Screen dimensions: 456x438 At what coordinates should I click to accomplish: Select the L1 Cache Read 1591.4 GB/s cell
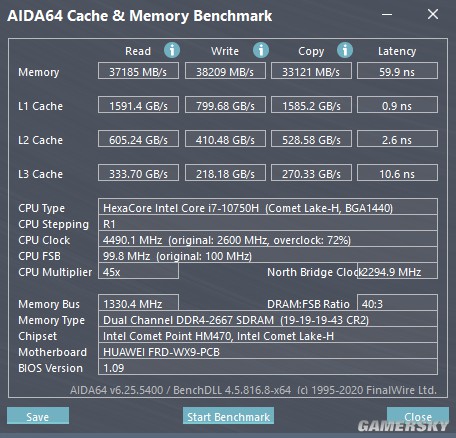point(138,105)
